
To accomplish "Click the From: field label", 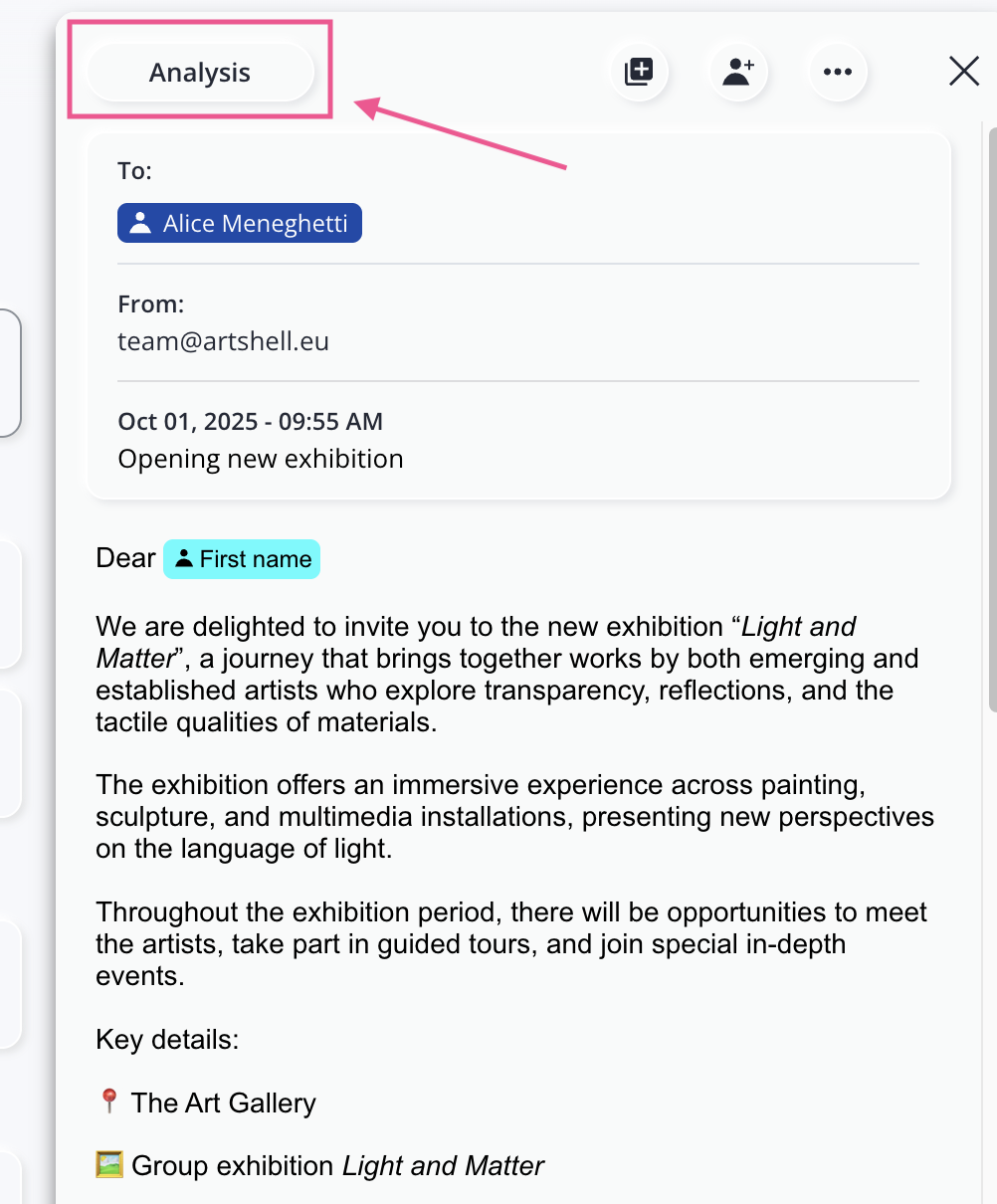I will click(x=150, y=303).
